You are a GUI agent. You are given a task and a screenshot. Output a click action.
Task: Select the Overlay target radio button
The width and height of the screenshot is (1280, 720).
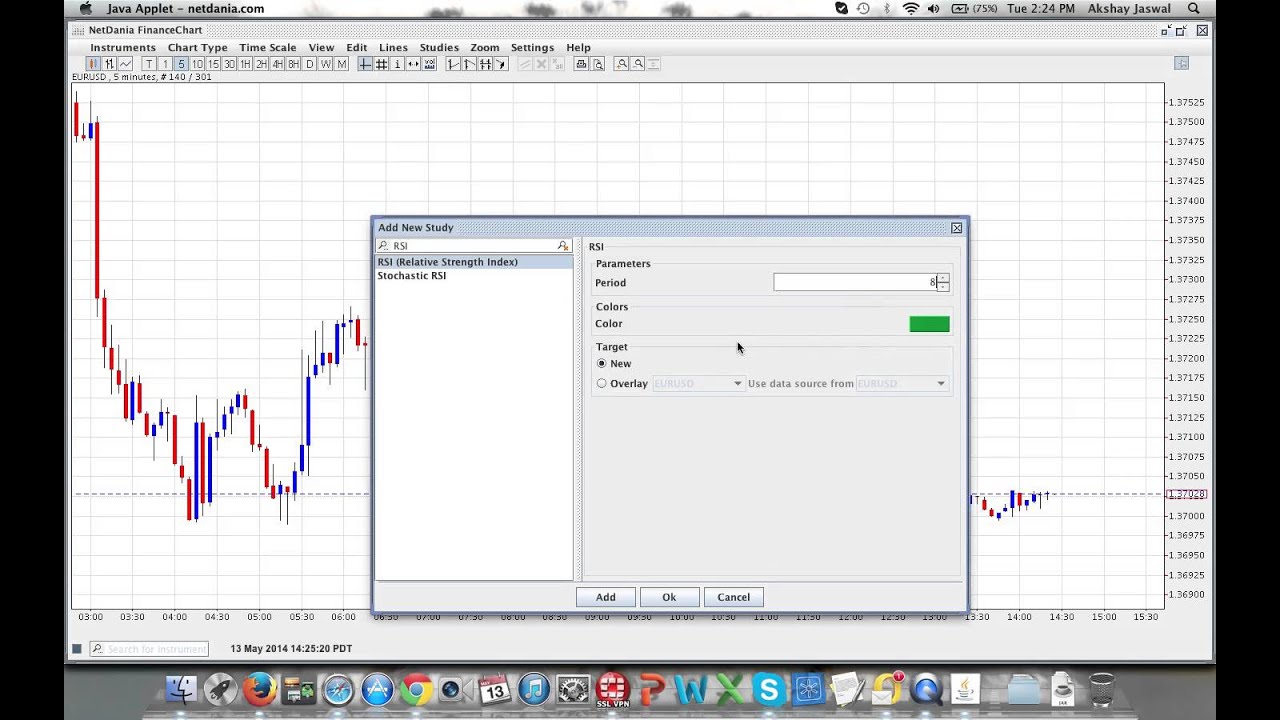point(601,384)
